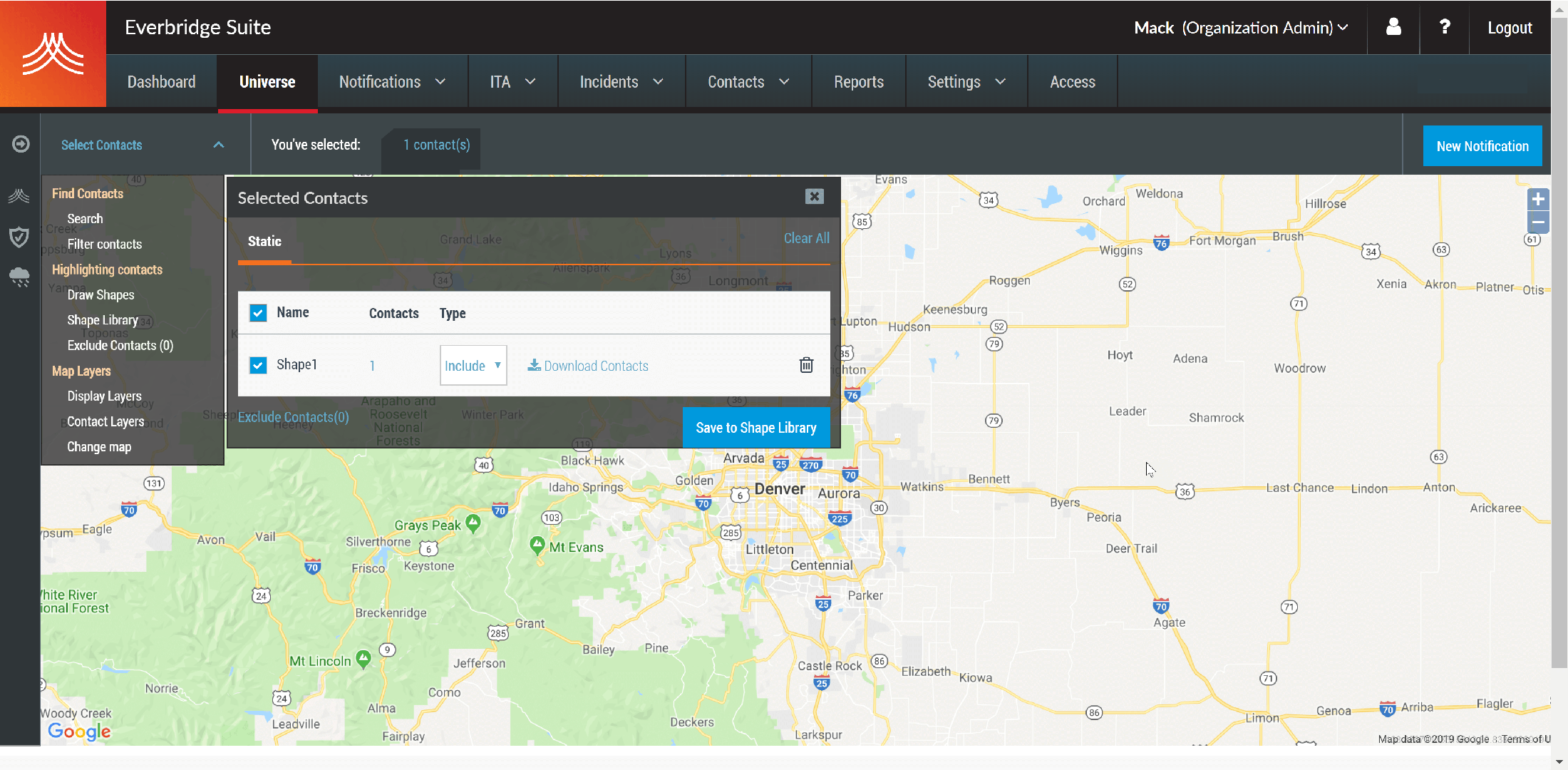Image resolution: width=1568 pixels, height=770 pixels.
Task: Close the Selected Contacts panel
Action: pos(815,197)
